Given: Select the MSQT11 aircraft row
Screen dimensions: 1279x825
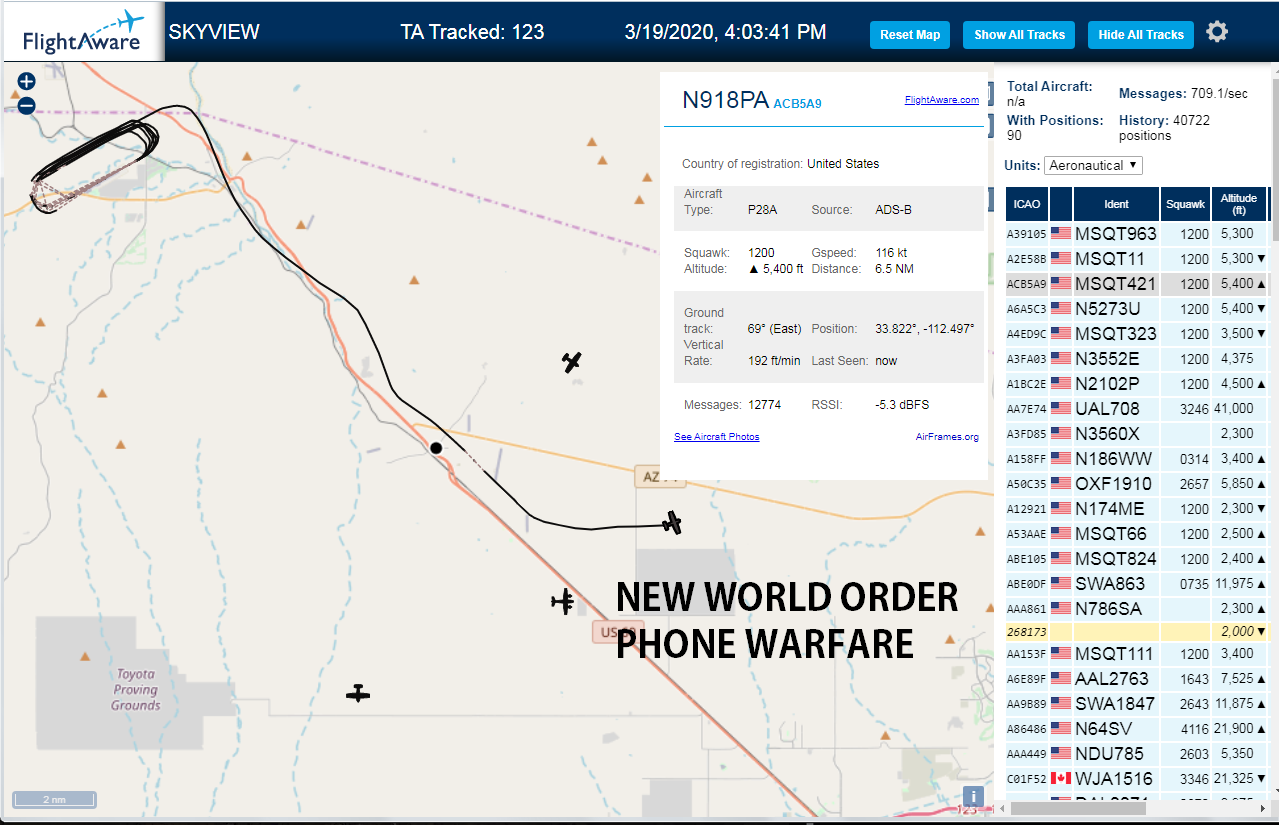Looking at the screenshot, I should coord(1137,259).
